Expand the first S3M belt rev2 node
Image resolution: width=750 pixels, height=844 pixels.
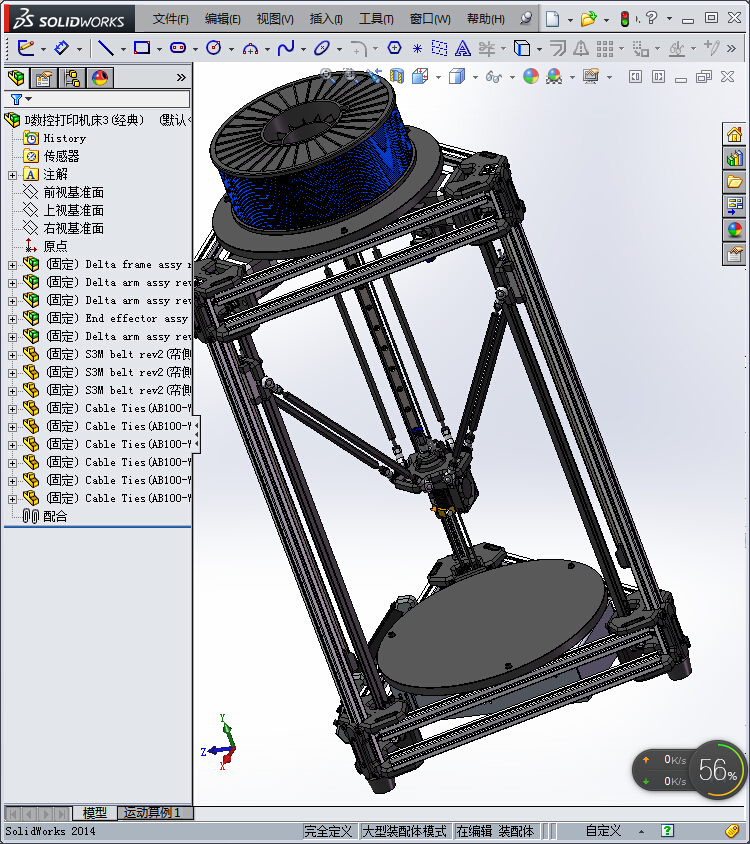coord(12,355)
